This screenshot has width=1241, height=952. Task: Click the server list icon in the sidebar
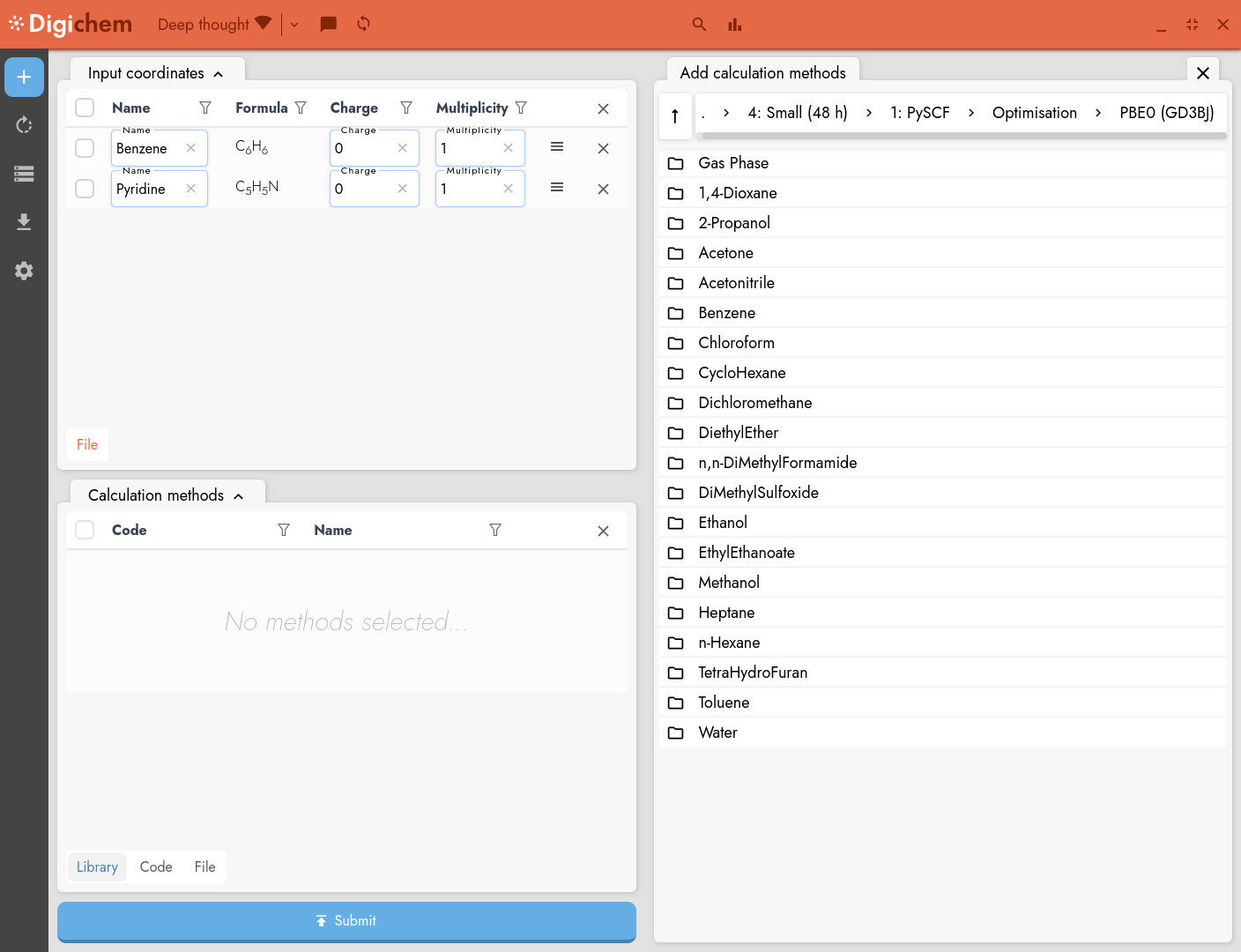24,174
